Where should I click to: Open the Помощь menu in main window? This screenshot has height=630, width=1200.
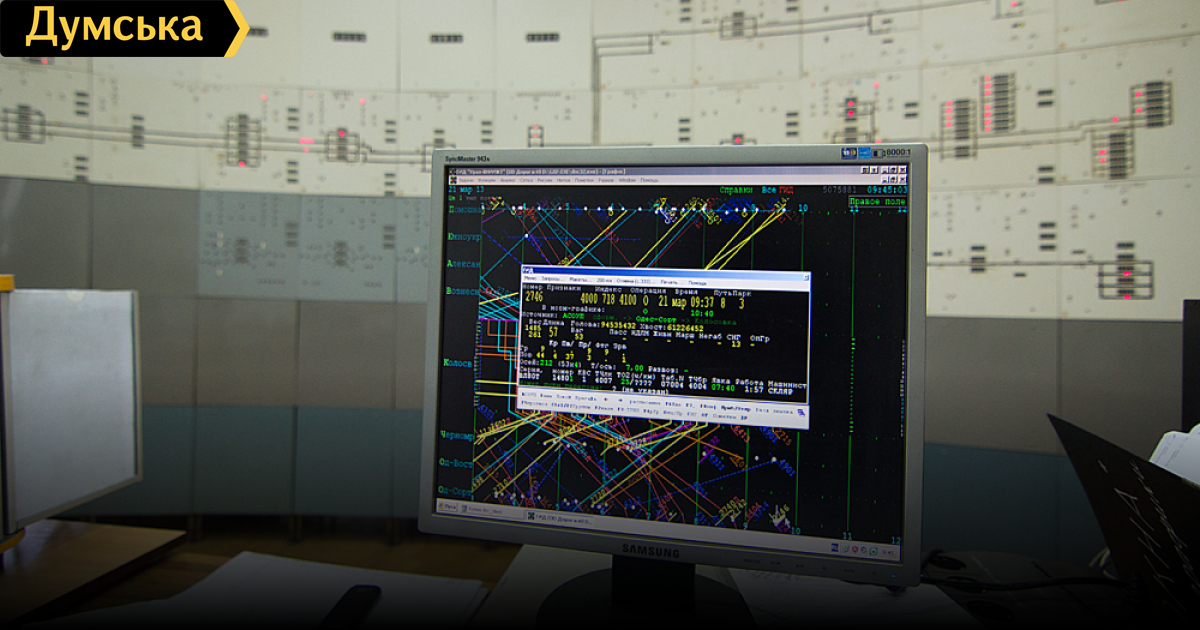(x=650, y=180)
